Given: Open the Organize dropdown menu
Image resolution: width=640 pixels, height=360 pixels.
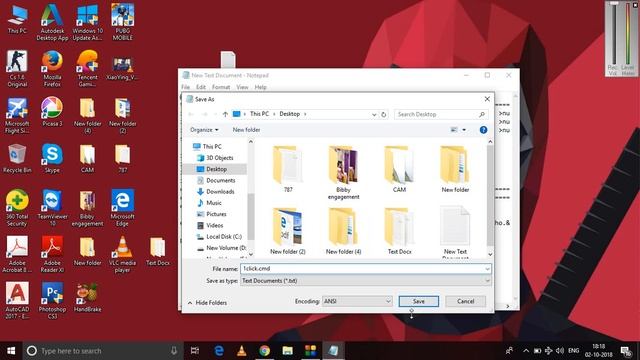Looking at the screenshot, I should [204, 130].
